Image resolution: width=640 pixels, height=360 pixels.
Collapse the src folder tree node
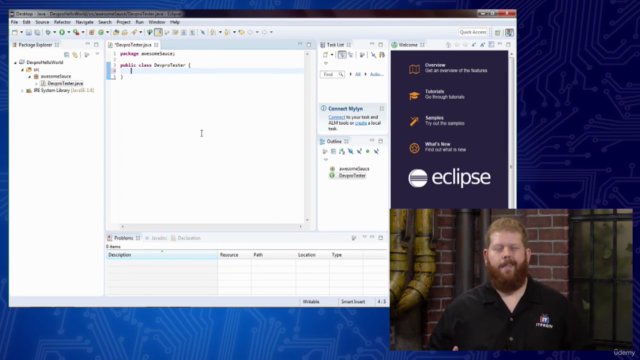coord(22,70)
